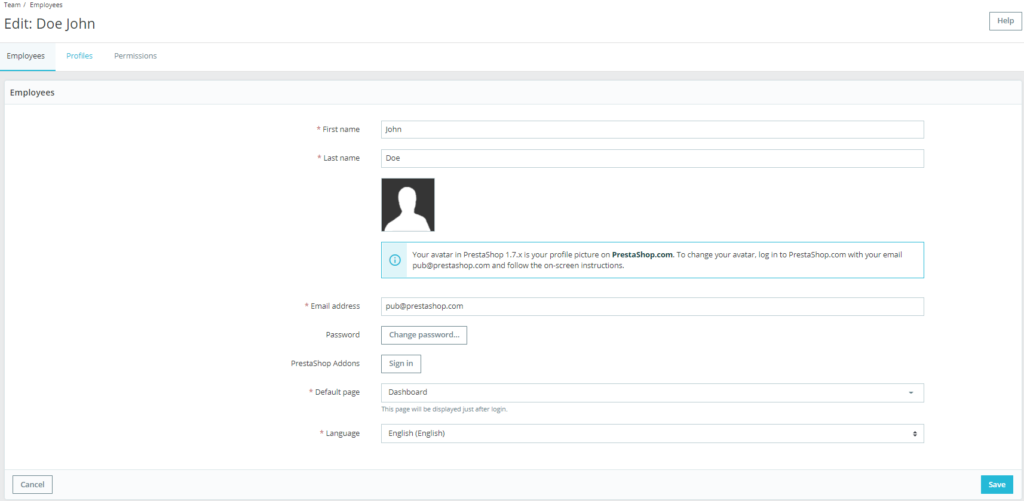Focus the First name field
Viewport: 1024px width, 501px height.
[652, 129]
